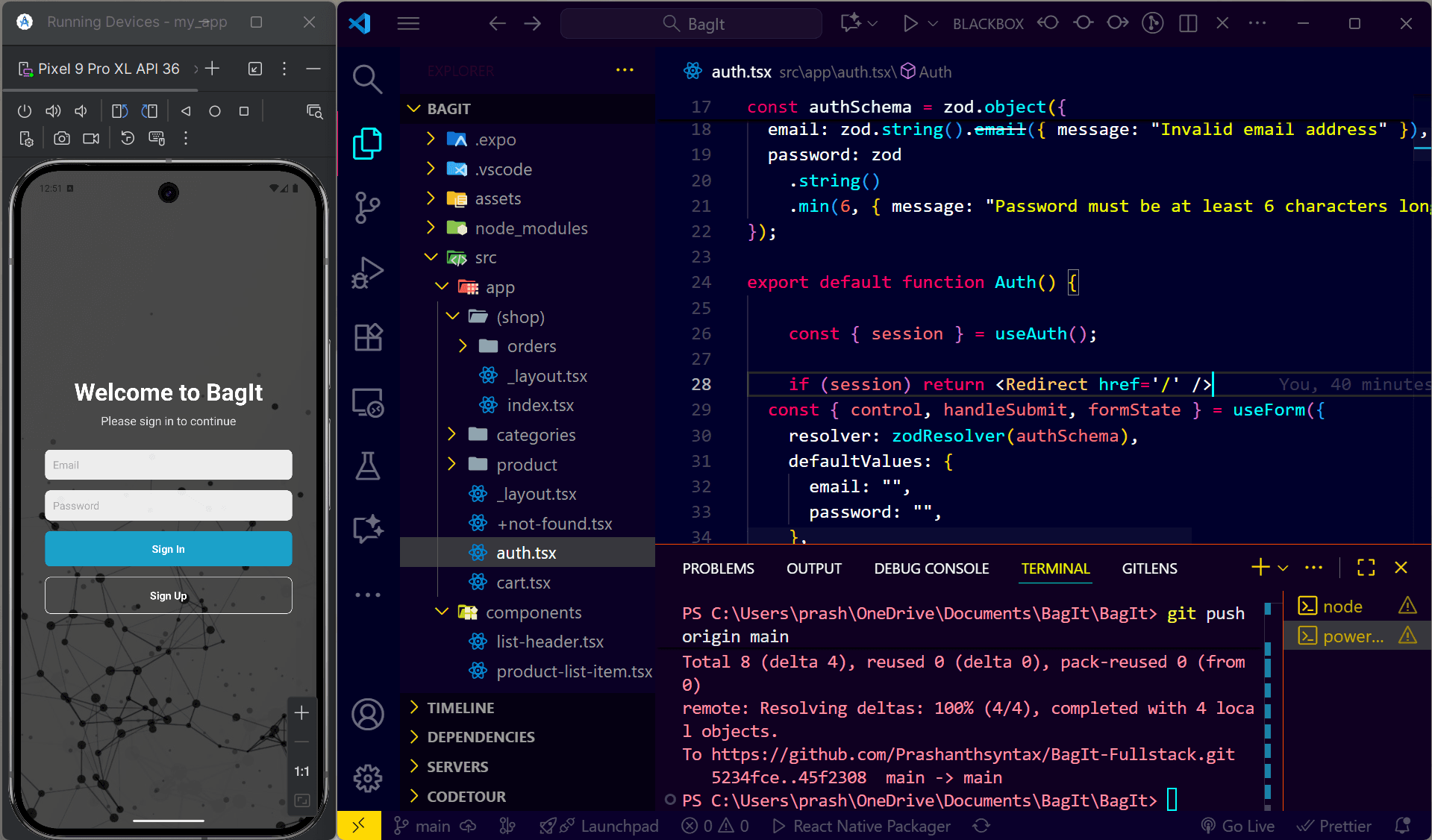Open notifications bell in status bar
The width and height of the screenshot is (1432, 840).
tap(1403, 826)
